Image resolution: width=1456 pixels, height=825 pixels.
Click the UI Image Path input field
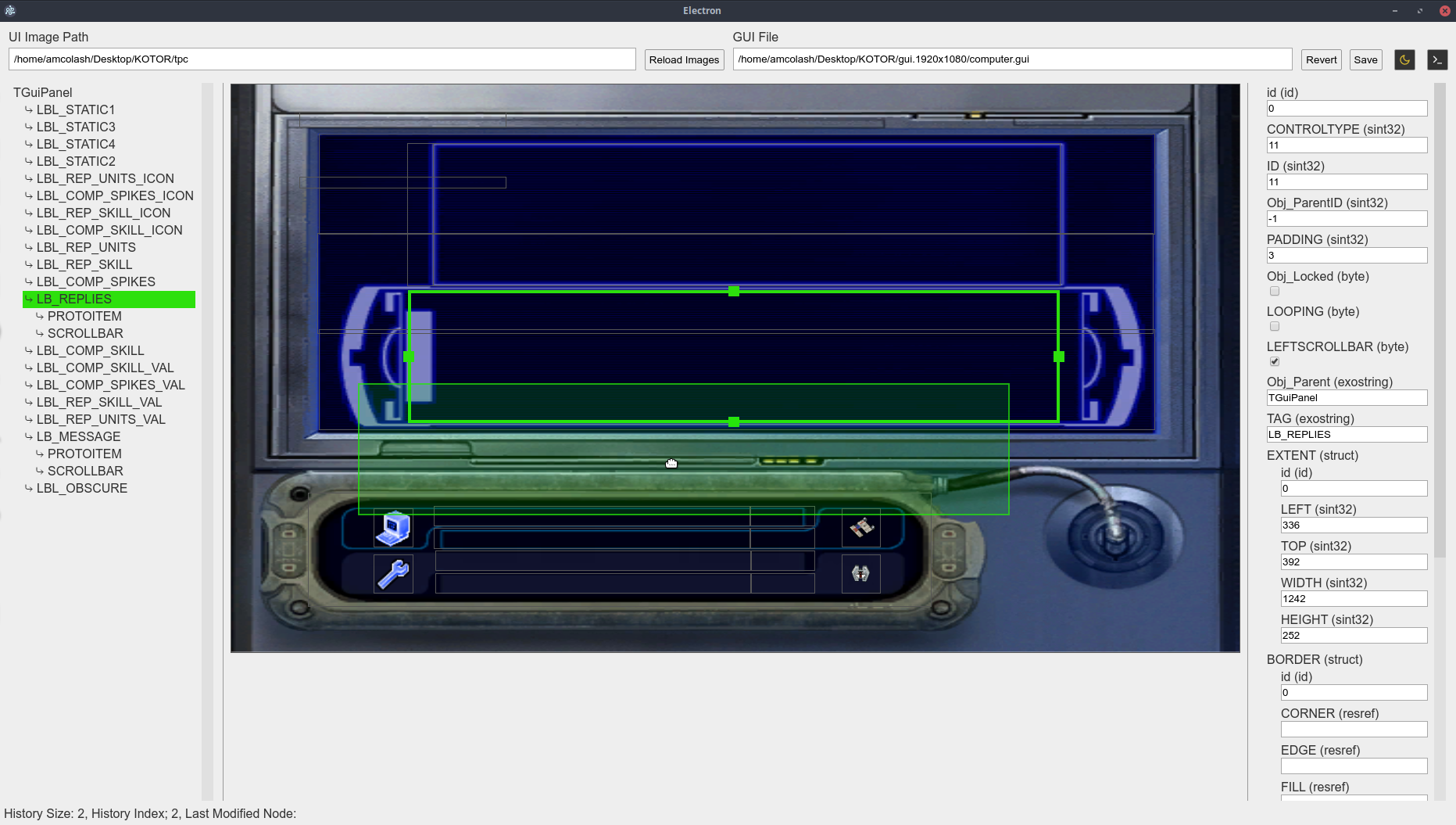pos(322,59)
